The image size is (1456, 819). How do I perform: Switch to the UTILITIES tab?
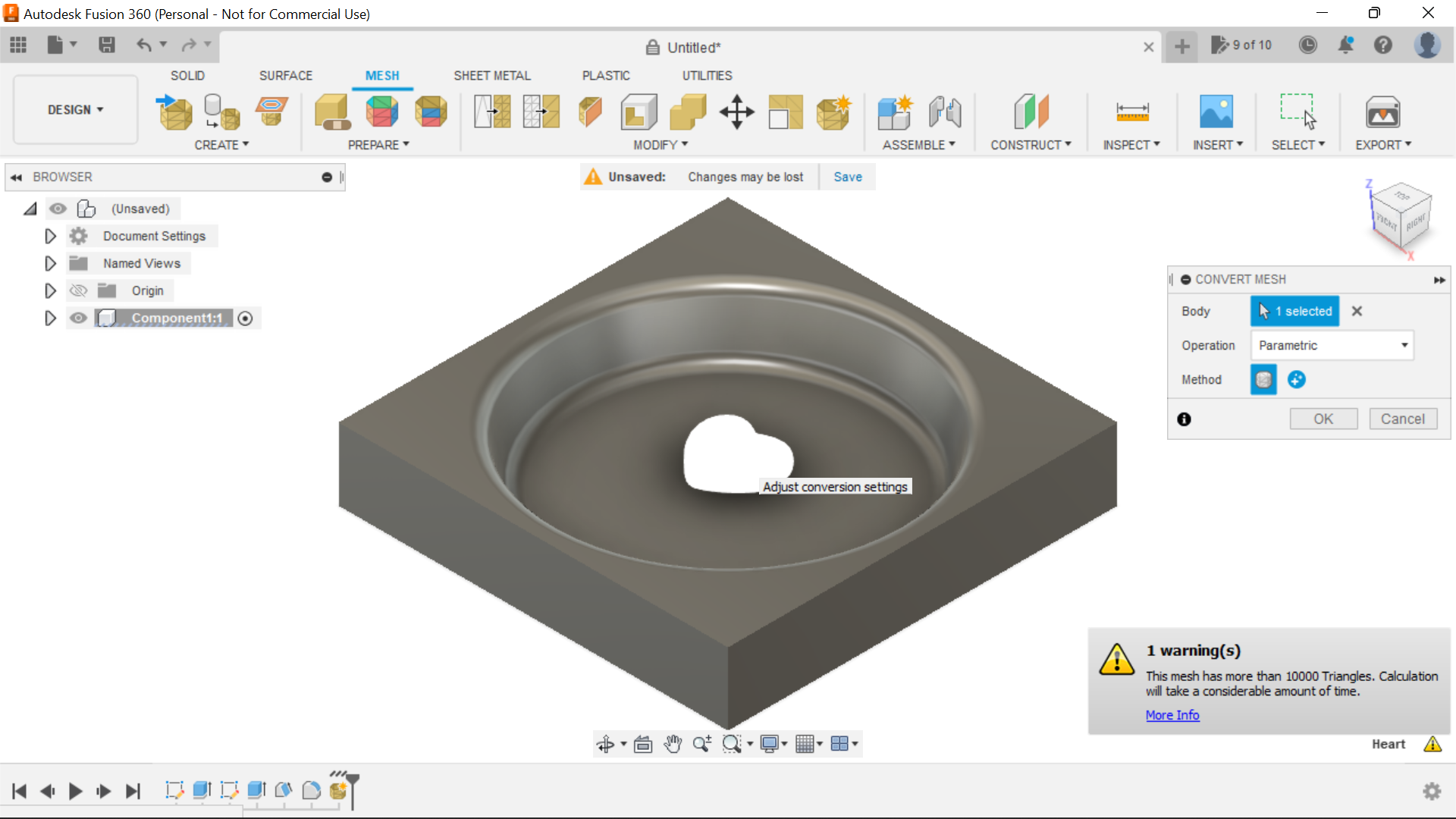[707, 76]
